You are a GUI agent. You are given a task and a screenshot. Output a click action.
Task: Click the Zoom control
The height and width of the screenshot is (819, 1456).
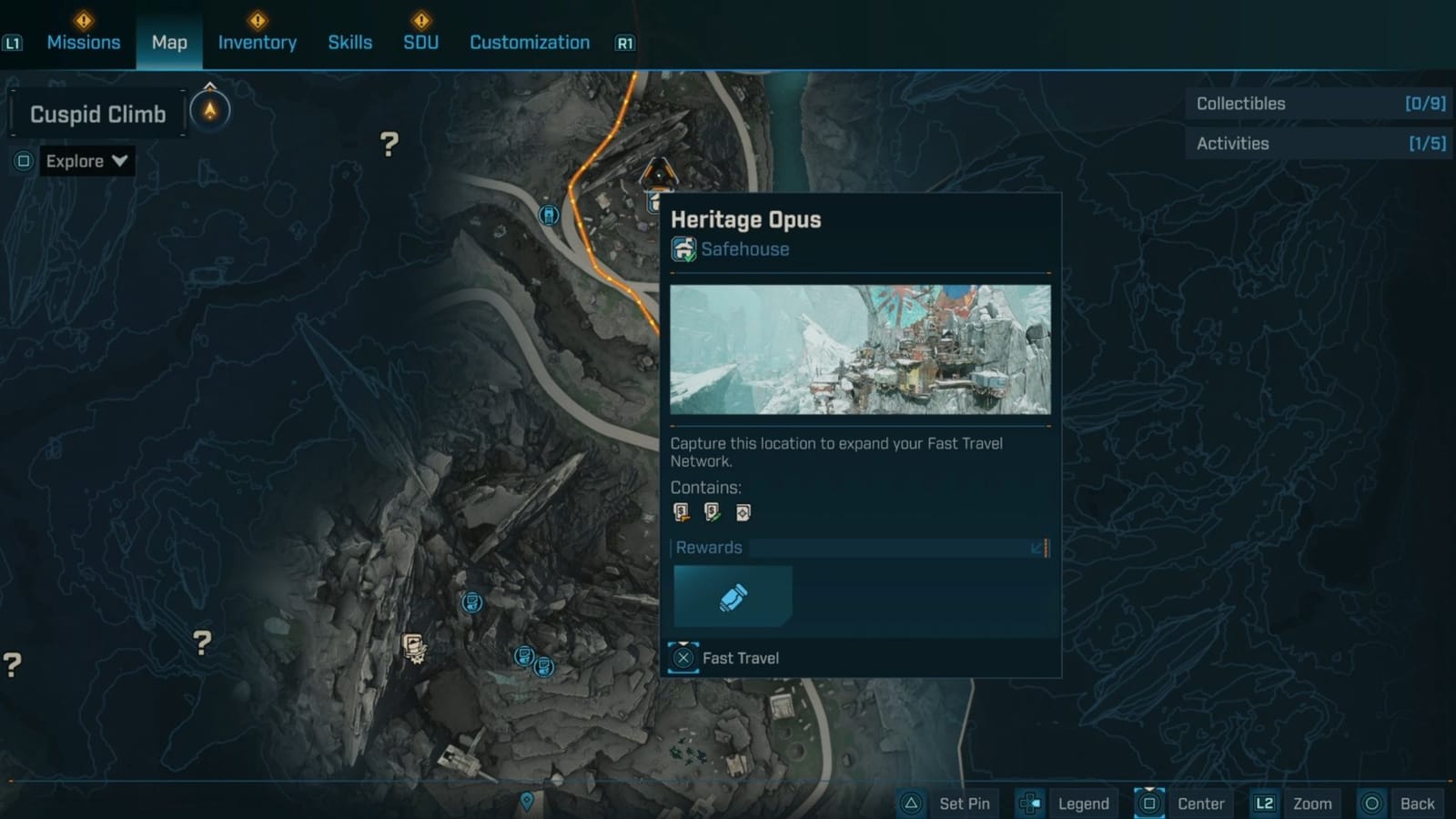click(1294, 804)
